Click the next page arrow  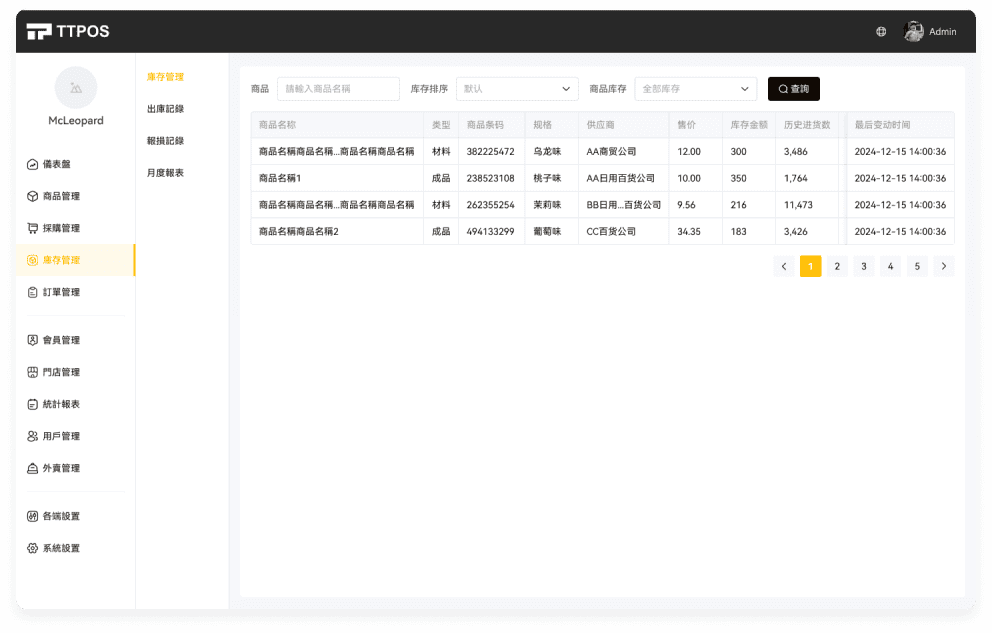(x=943, y=266)
